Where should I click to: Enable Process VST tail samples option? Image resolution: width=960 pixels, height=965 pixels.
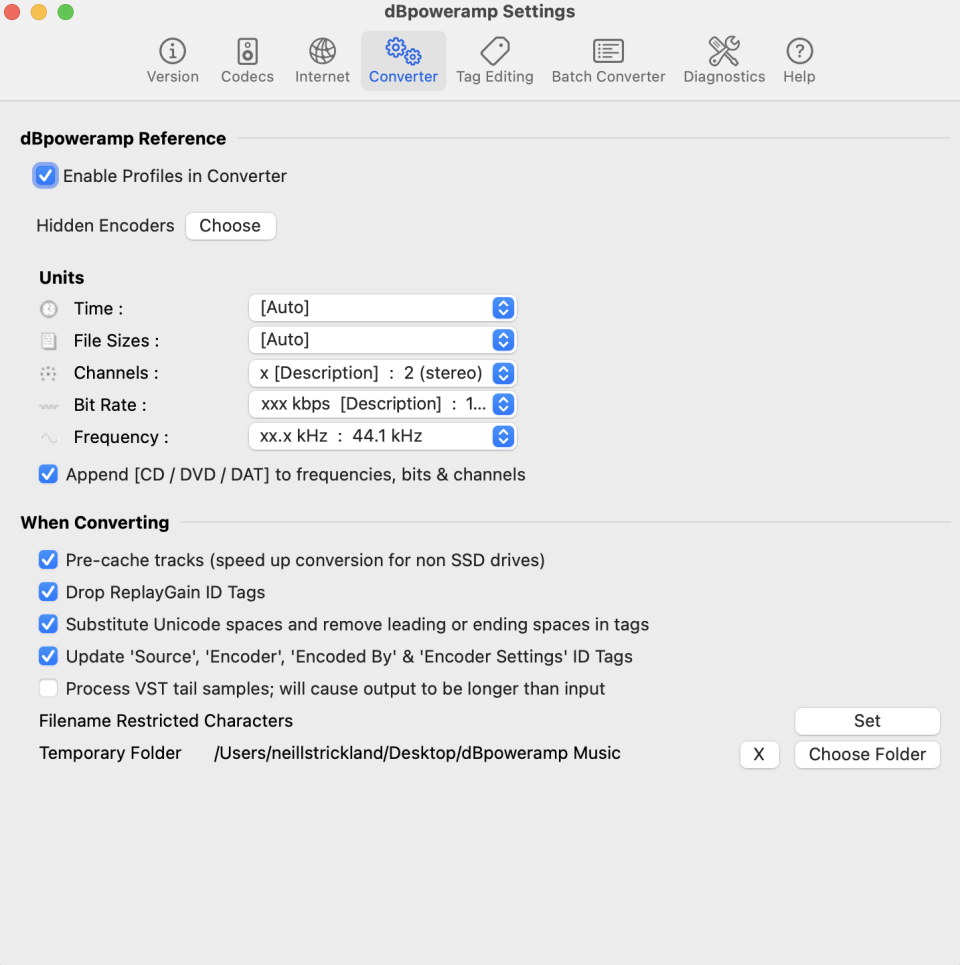click(48, 688)
